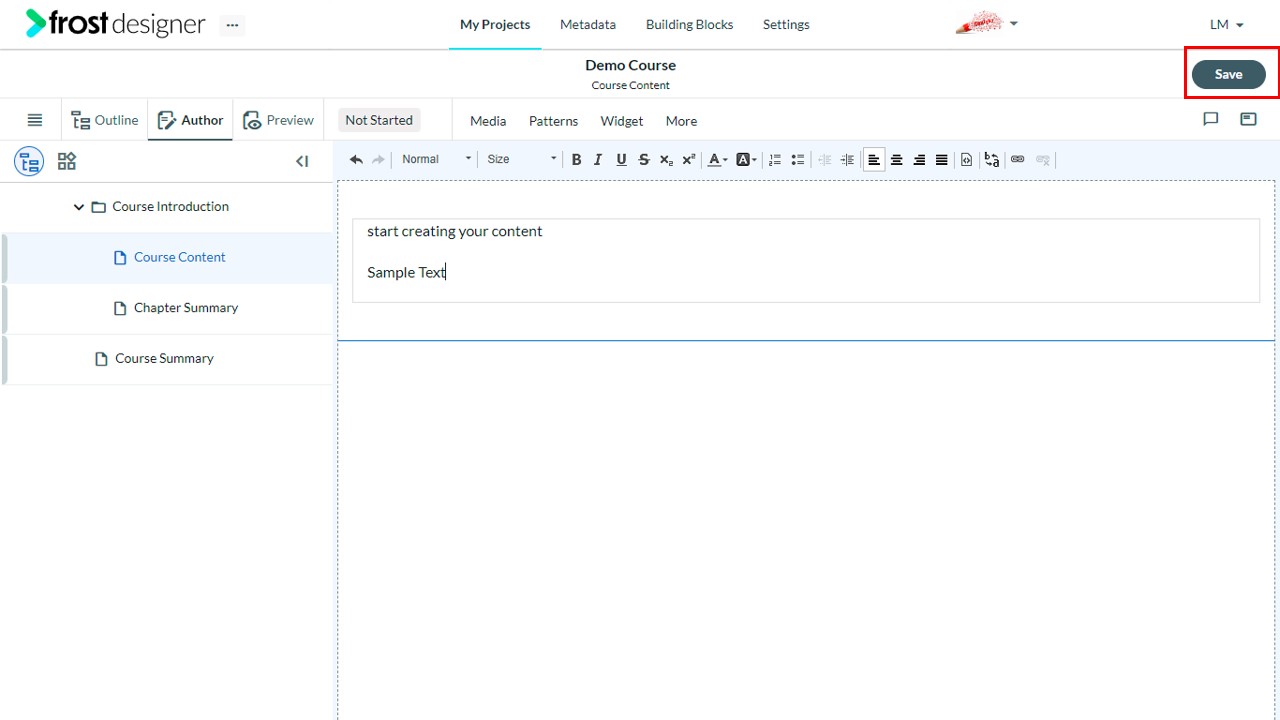Screen dimensions: 1280x720
Task: Open the Patterns menu
Action: tap(553, 121)
